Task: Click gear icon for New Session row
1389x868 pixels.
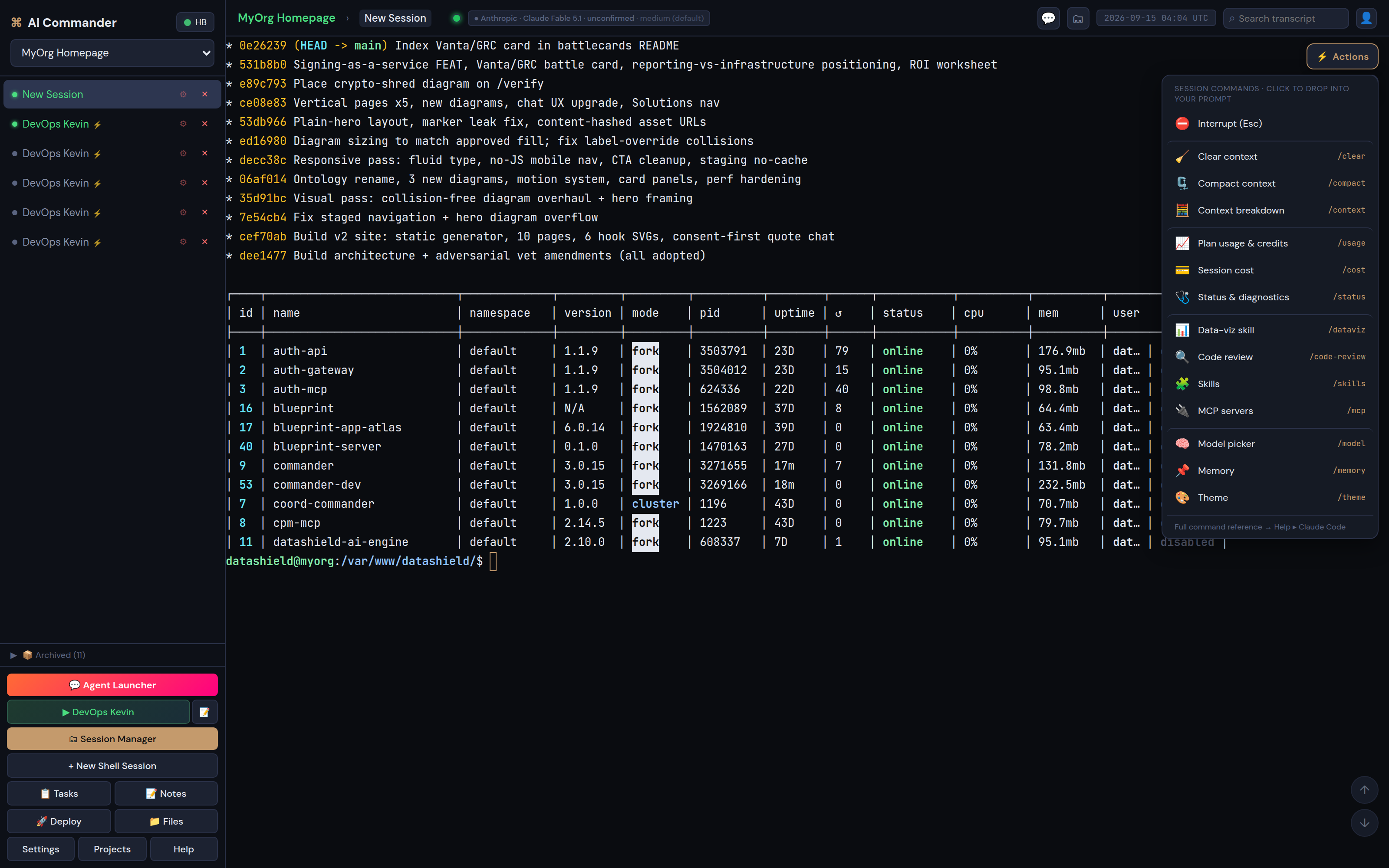Action: tap(183, 94)
